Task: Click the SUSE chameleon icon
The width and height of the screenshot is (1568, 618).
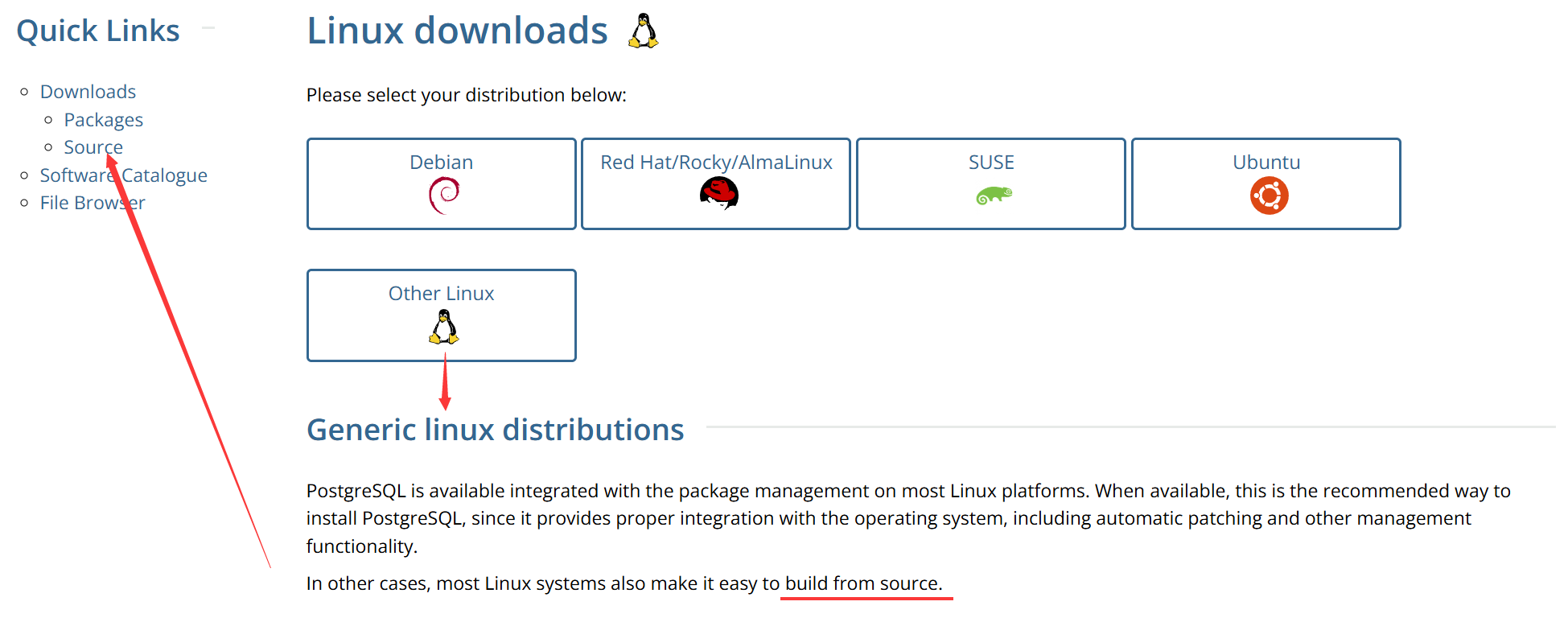Action: pos(994,196)
